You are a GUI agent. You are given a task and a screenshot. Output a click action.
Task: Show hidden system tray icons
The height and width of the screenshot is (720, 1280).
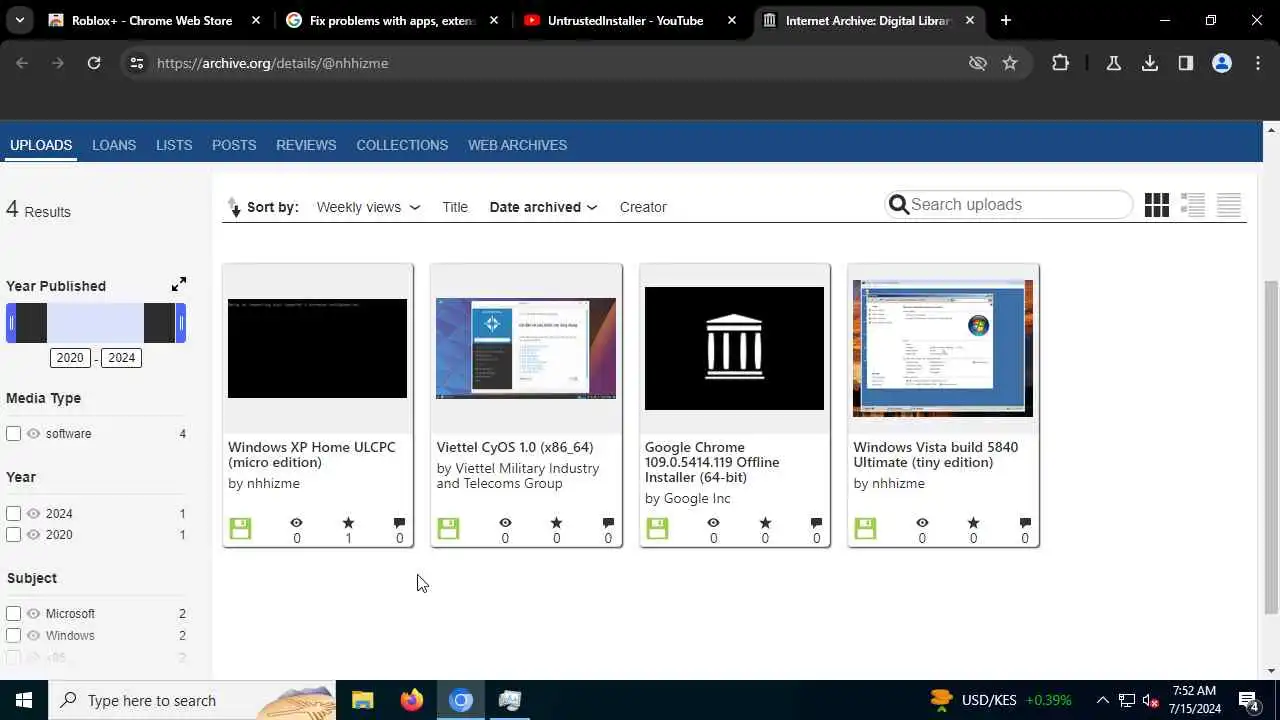pyautogui.click(x=1102, y=700)
